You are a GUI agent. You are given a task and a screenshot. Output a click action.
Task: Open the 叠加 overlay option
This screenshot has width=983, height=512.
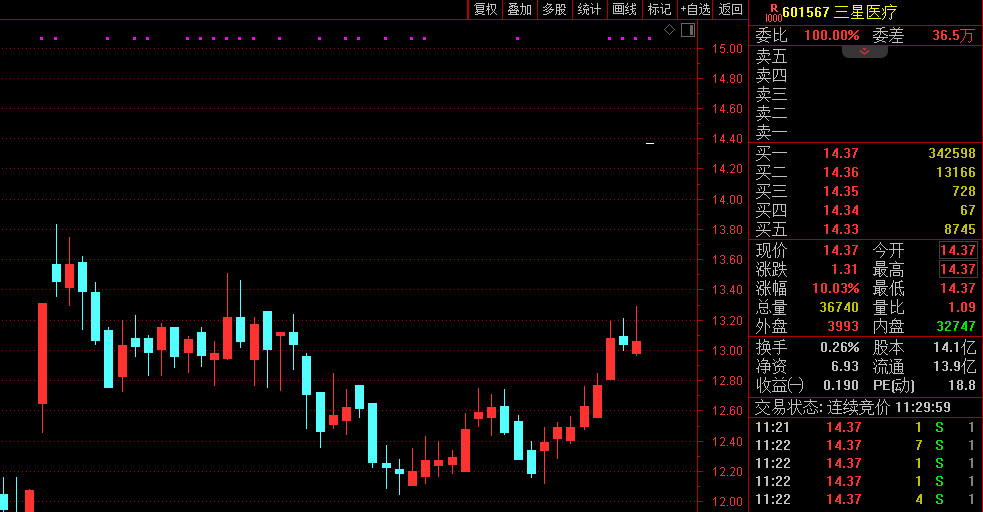(x=520, y=9)
